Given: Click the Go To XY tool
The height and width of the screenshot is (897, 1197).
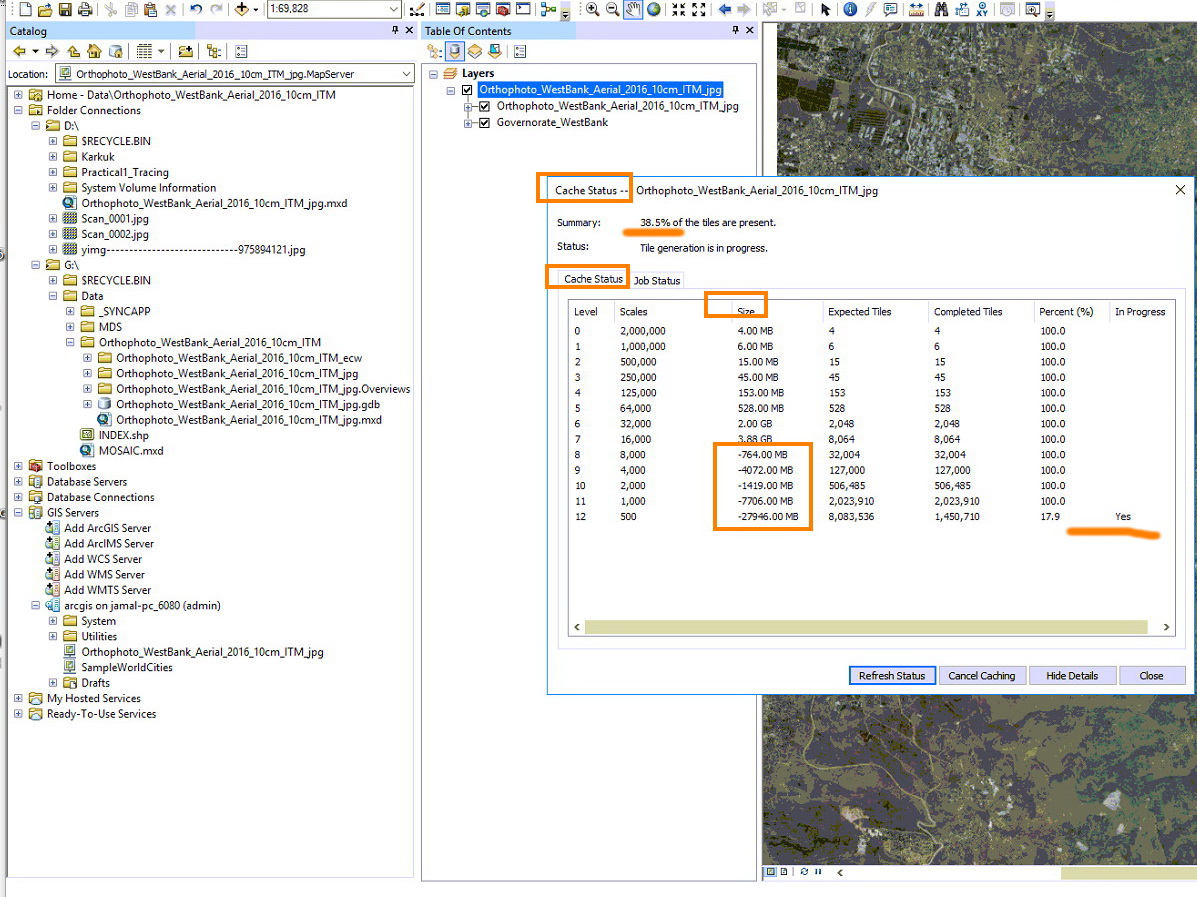Looking at the screenshot, I should pyautogui.click(x=981, y=9).
